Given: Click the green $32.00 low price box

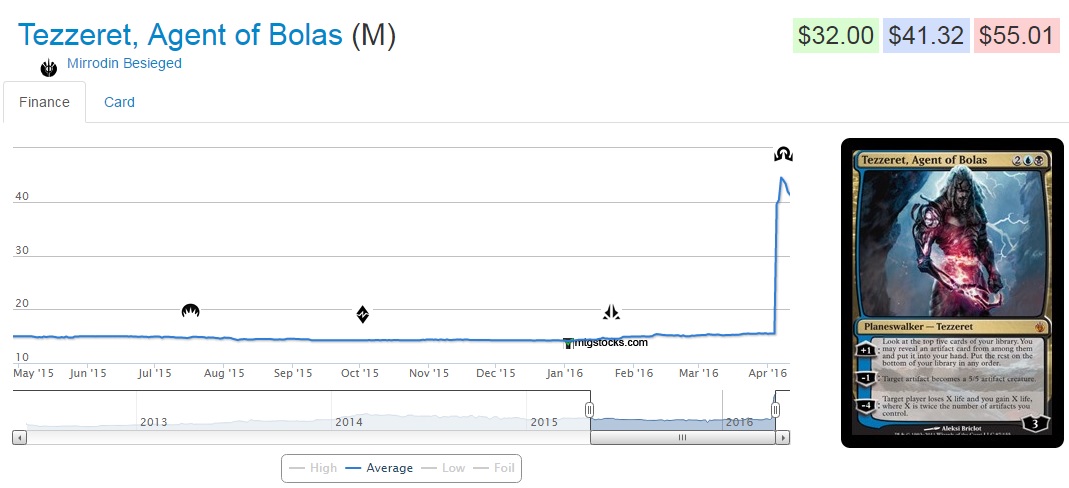Looking at the screenshot, I should [x=835, y=36].
